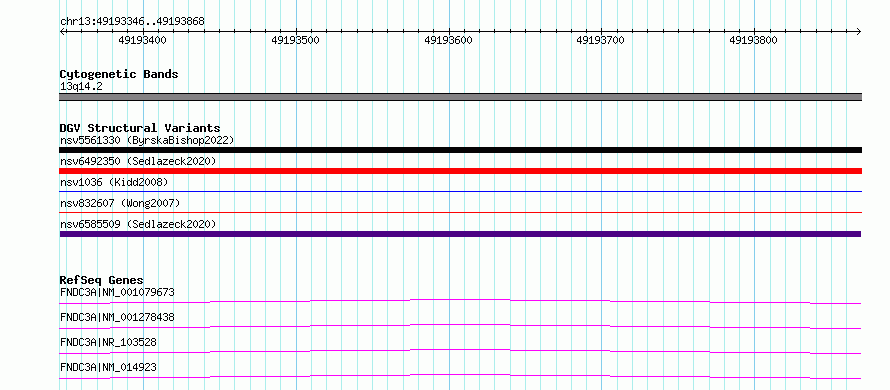This screenshot has width=890, height=390.
Task: Click the red nsv6492350 variant bar
Action: coord(460,171)
